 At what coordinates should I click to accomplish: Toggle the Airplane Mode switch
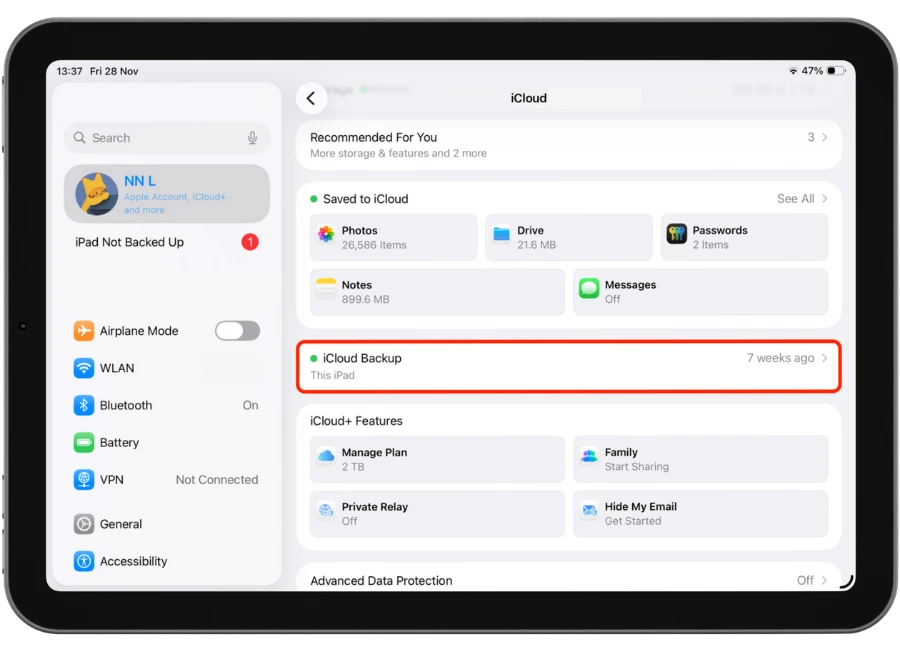click(x=237, y=331)
